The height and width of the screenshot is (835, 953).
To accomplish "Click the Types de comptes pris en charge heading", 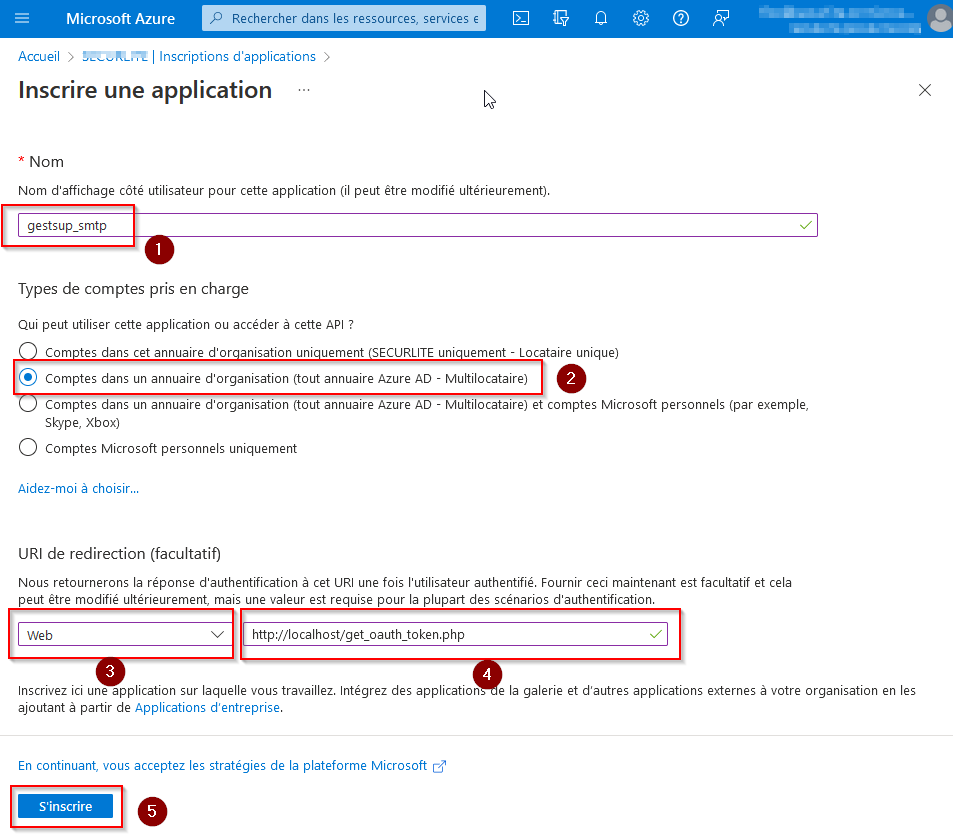I will (133, 289).
